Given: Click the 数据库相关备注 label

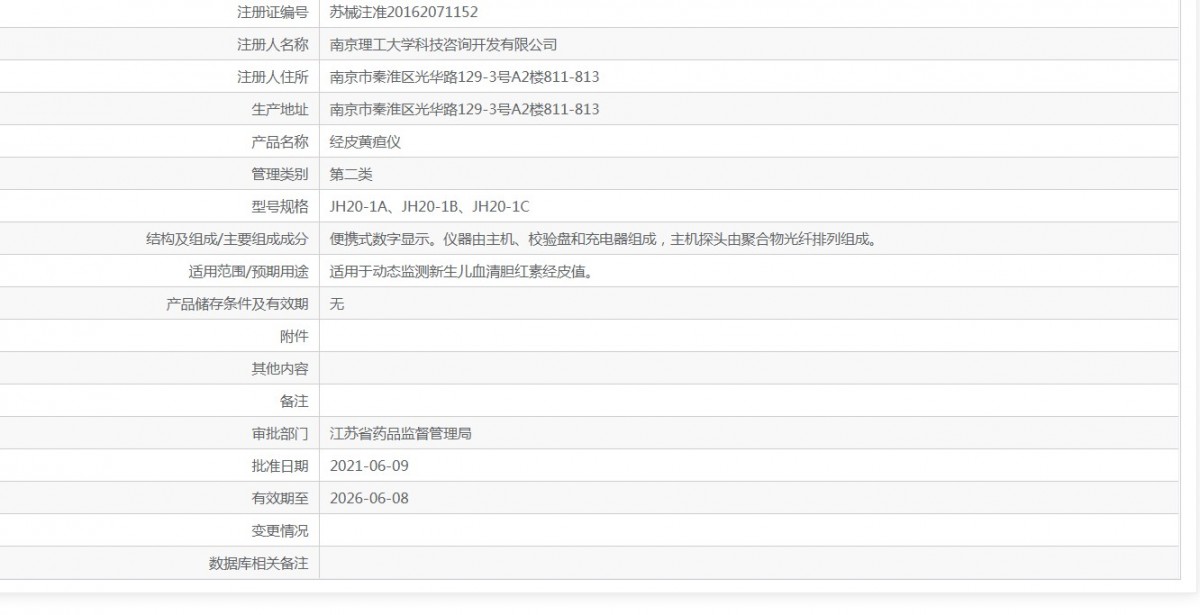Looking at the screenshot, I should point(258,563).
